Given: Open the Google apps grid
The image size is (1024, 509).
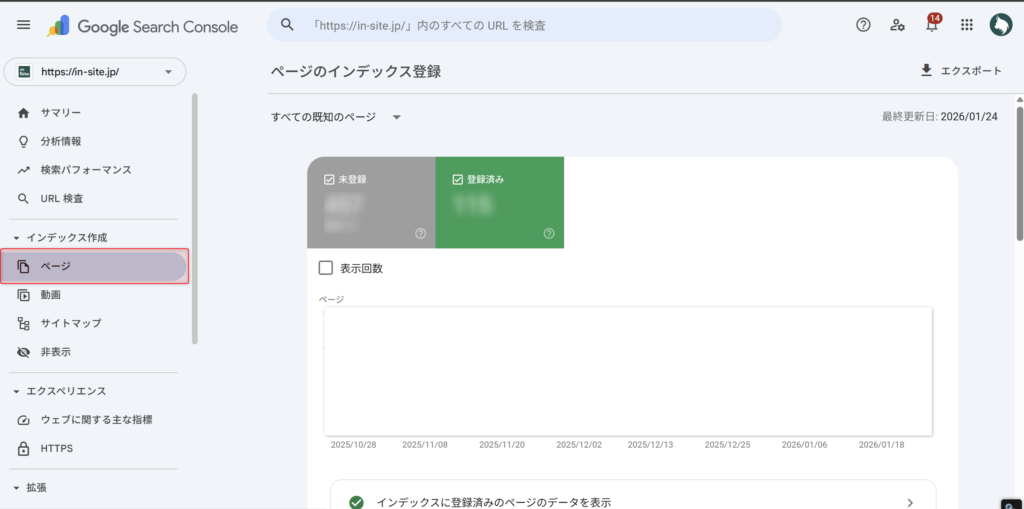Looking at the screenshot, I should point(967,25).
